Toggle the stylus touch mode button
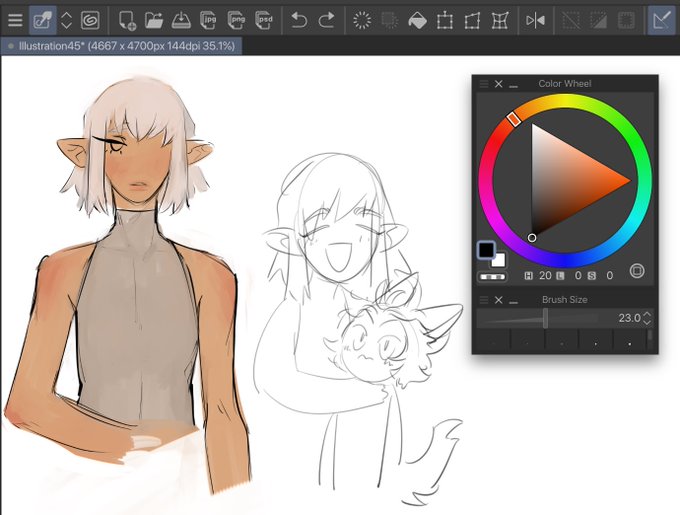680x515 pixels. [42, 20]
